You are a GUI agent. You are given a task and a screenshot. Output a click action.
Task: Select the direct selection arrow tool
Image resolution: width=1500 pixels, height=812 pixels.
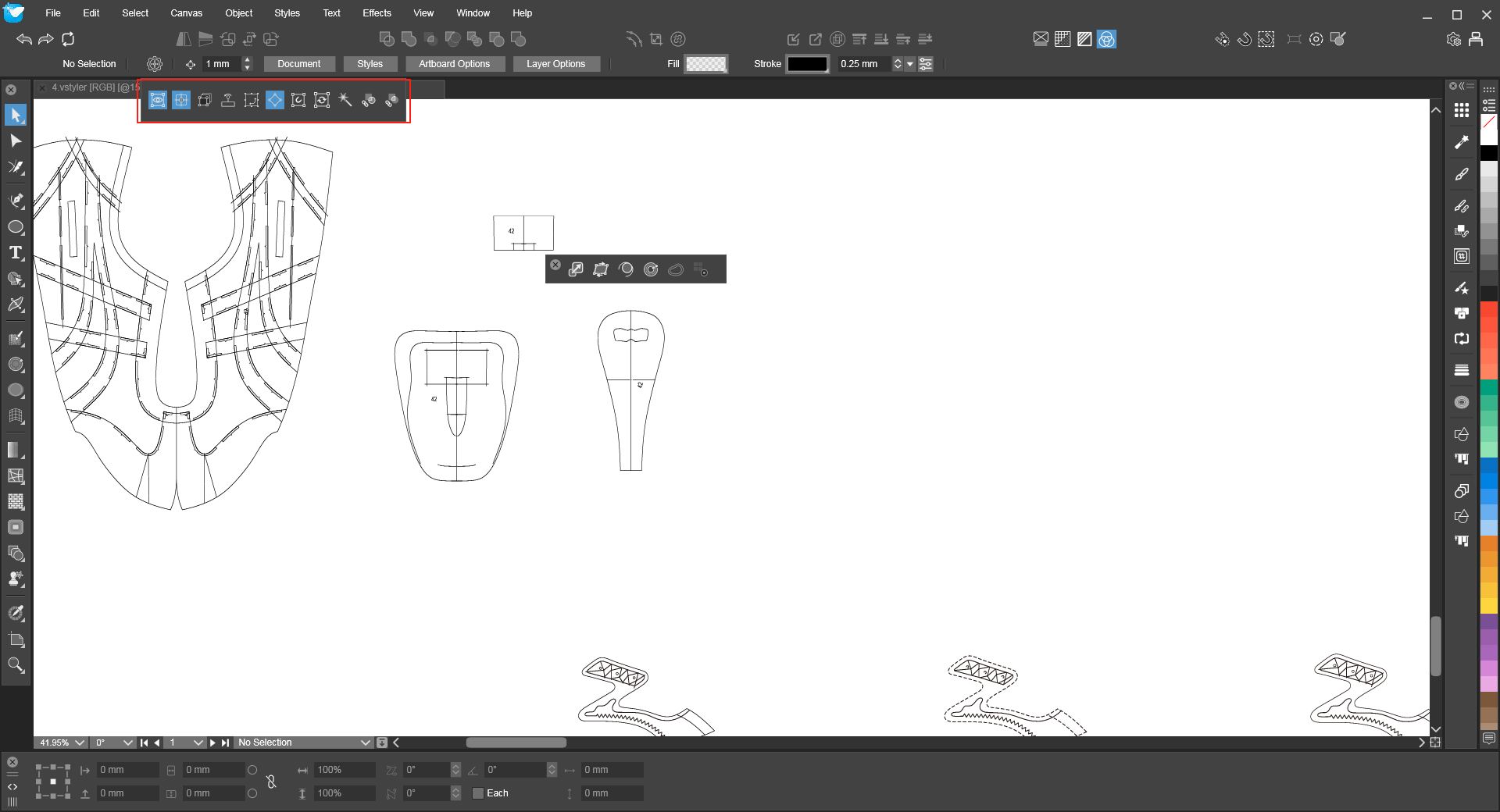point(16,141)
